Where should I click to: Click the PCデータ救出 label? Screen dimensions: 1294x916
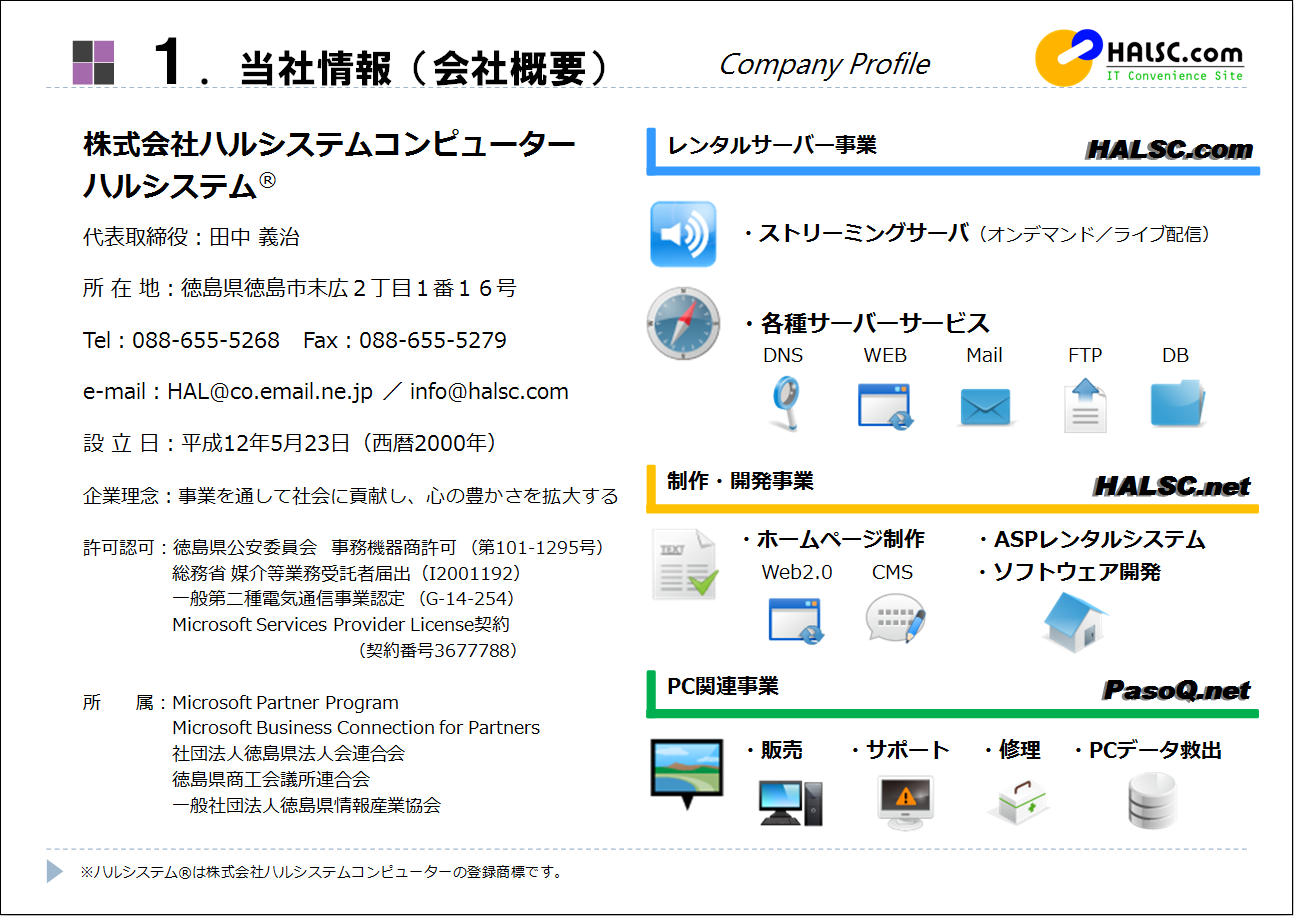click(1155, 750)
